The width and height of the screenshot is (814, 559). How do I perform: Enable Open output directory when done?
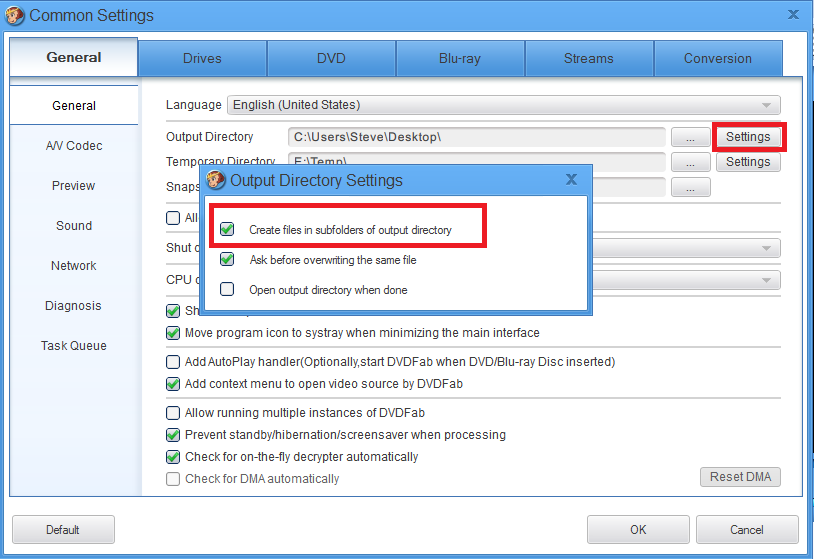pos(227,289)
